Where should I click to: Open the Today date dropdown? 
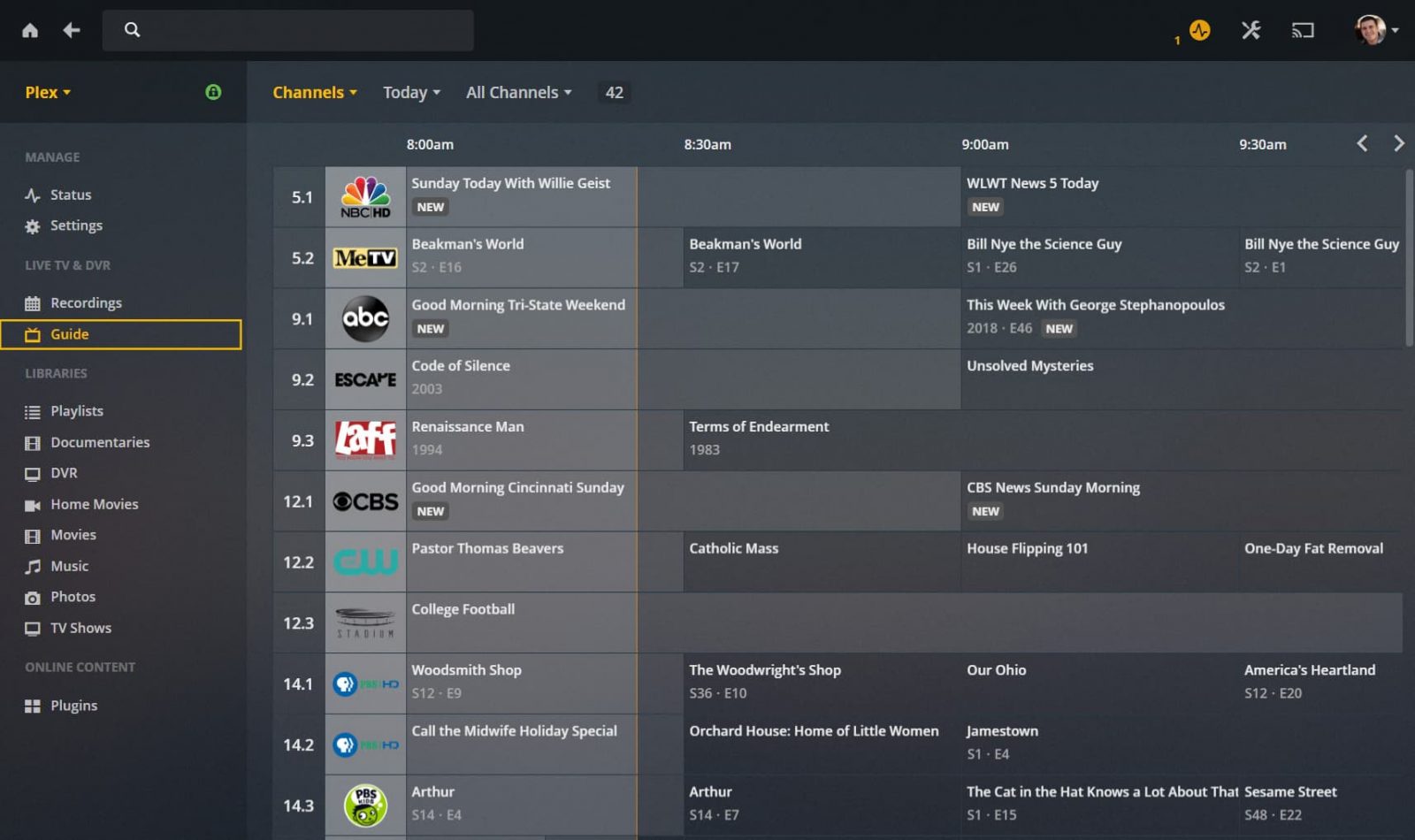411,92
